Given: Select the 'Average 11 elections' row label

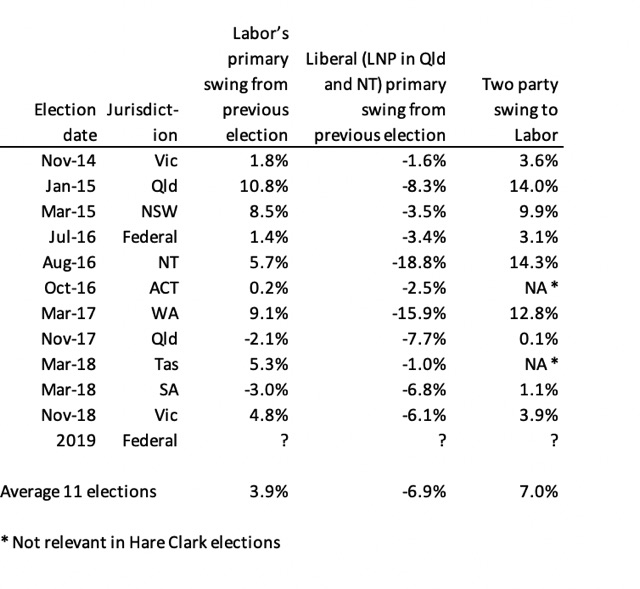Looking at the screenshot, I should [78, 492].
